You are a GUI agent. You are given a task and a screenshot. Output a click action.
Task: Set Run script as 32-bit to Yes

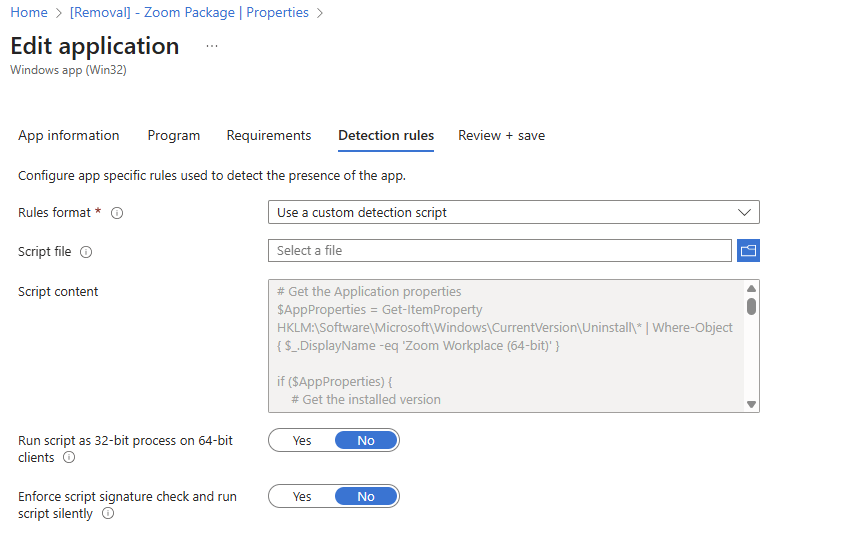[x=302, y=440]
